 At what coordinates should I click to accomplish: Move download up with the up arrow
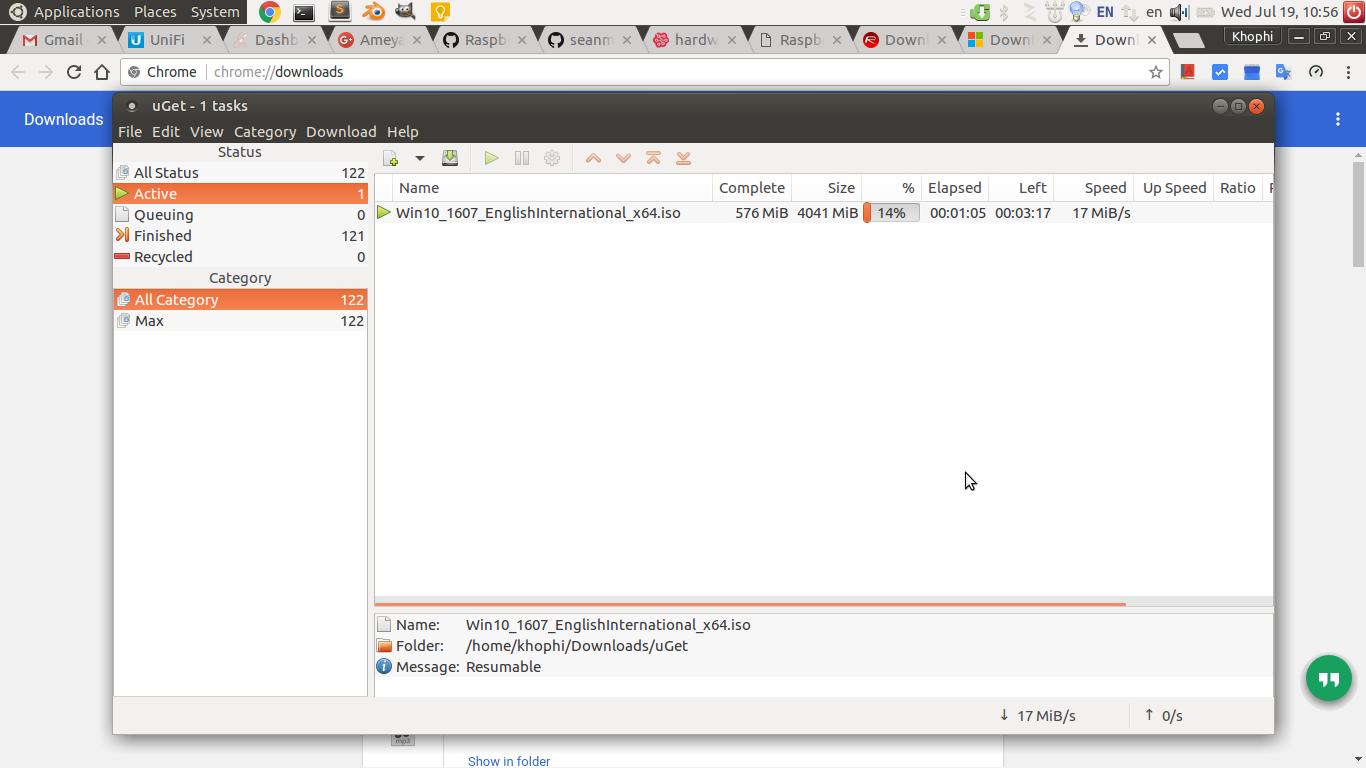coord(593,158)
